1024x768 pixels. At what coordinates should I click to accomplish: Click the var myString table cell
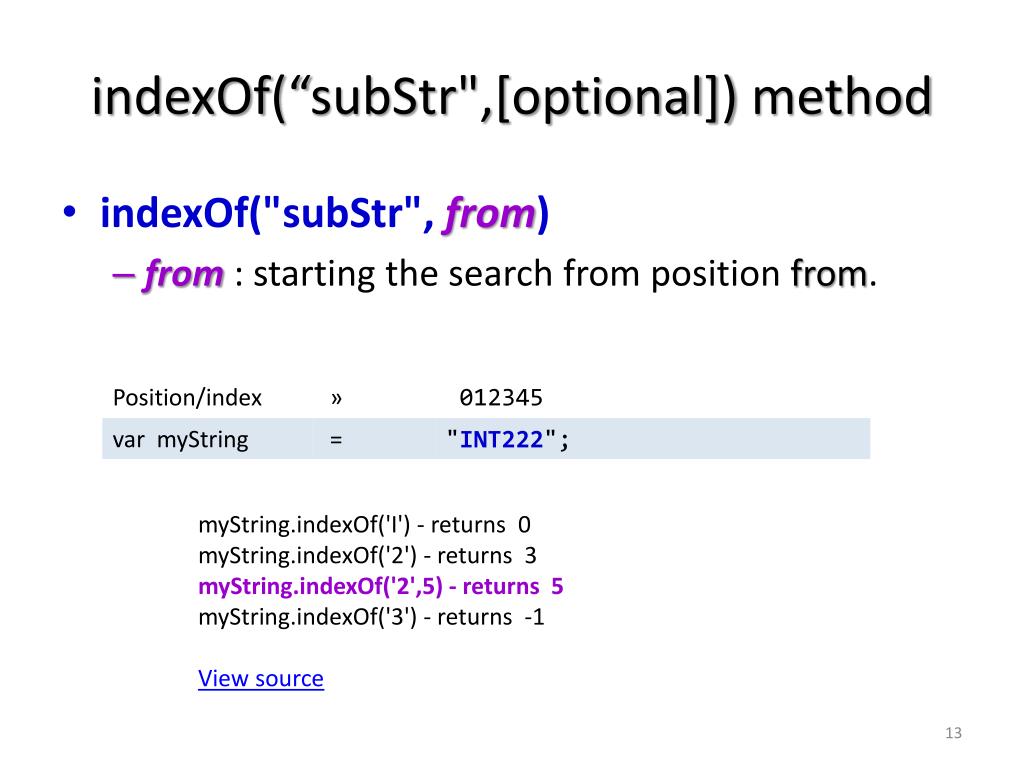[x=180, y=440]
